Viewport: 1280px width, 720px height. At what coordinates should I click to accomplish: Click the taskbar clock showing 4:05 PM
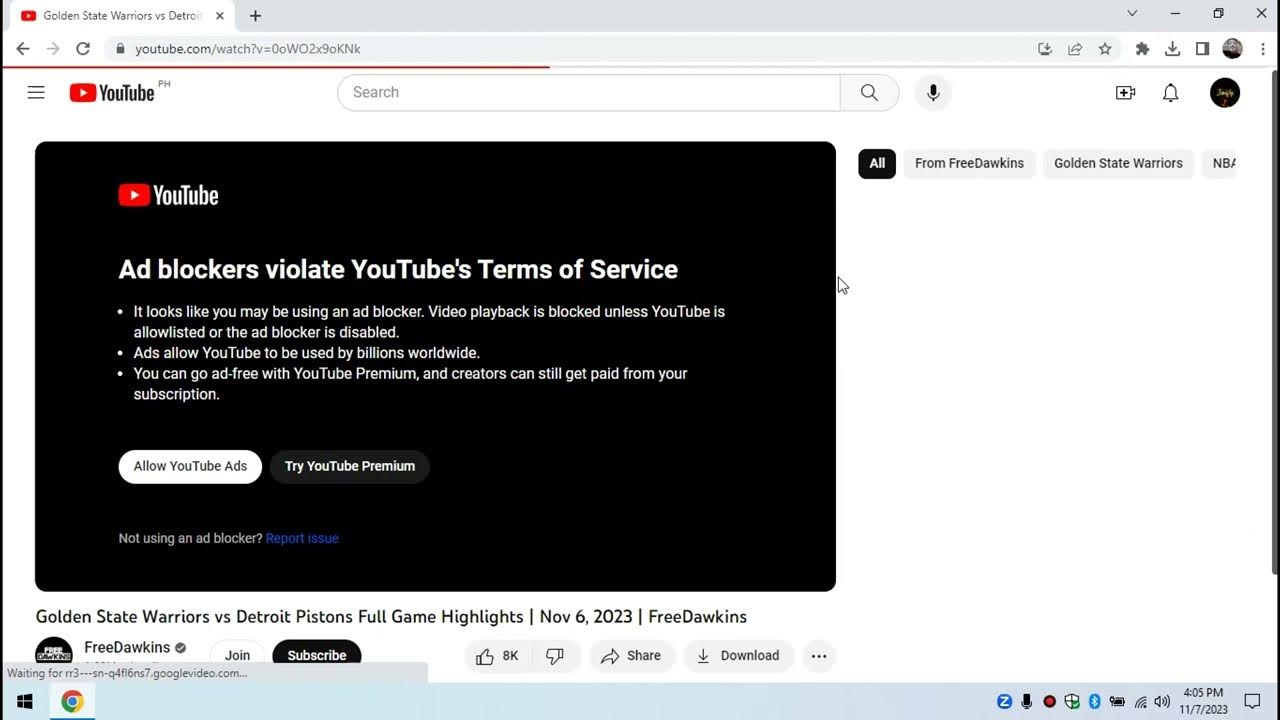pyautogui.click(x=1203, y=701)
